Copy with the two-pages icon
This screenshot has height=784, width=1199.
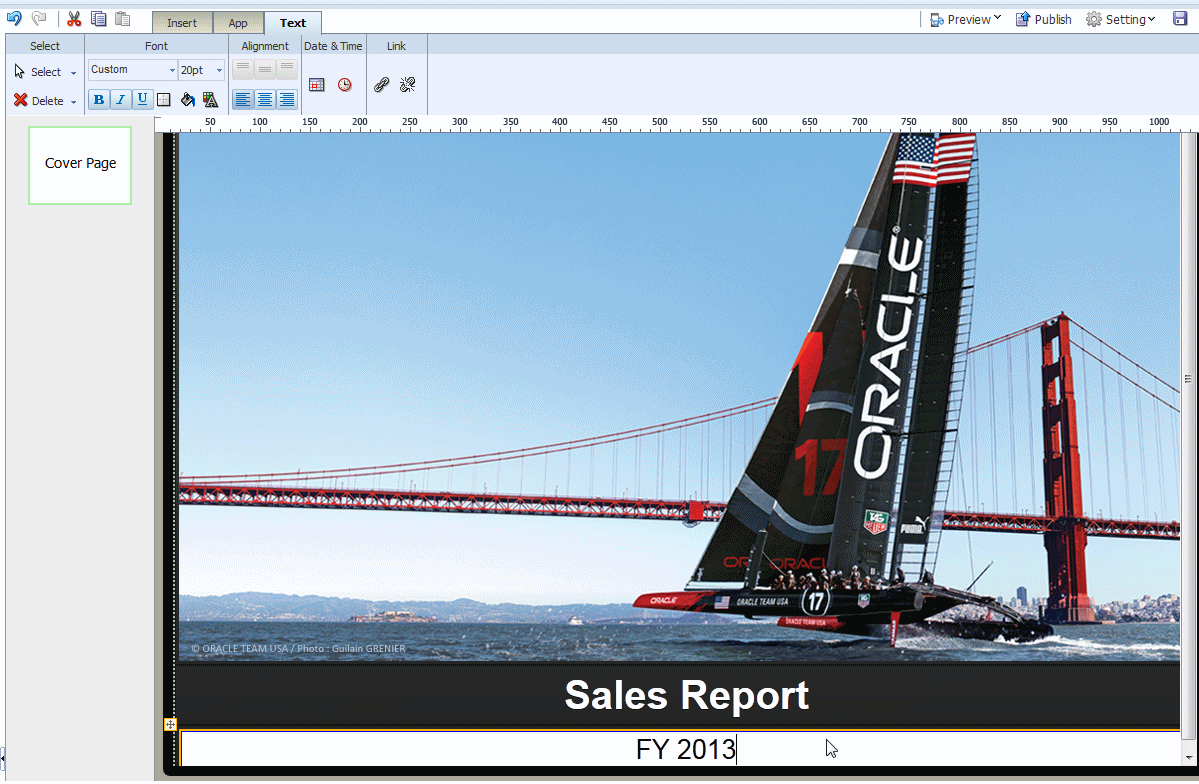pos(99,18)
